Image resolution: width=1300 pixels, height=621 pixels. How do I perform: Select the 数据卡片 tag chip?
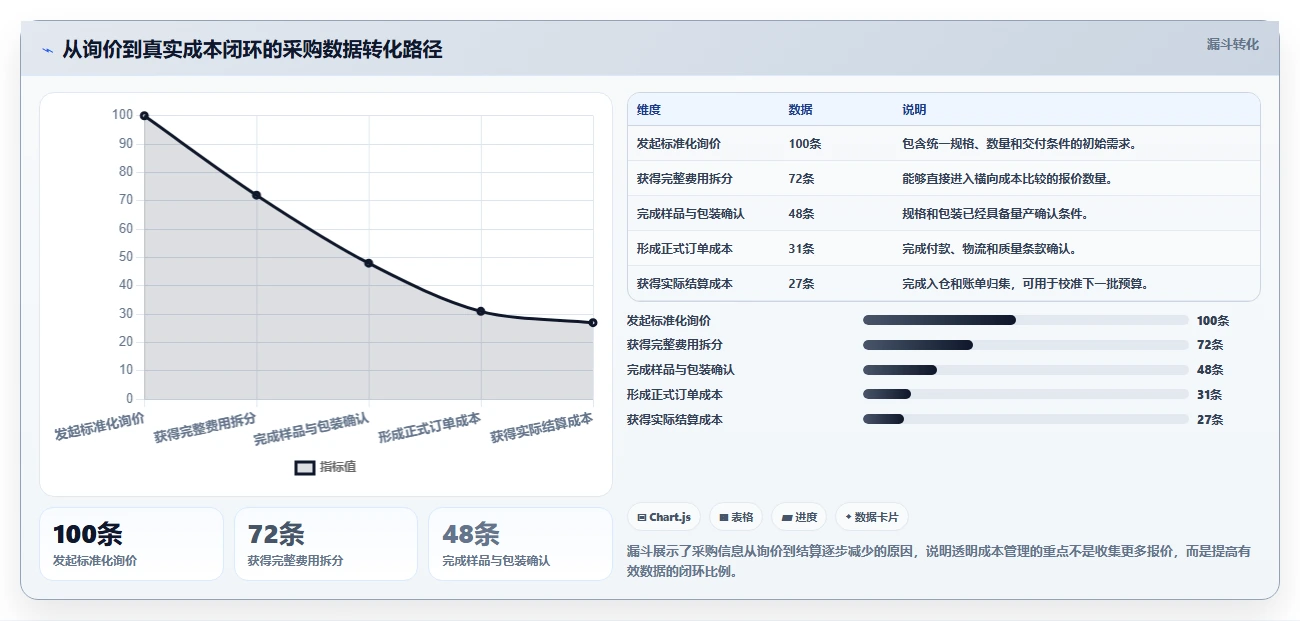click(x=871, y=517)
